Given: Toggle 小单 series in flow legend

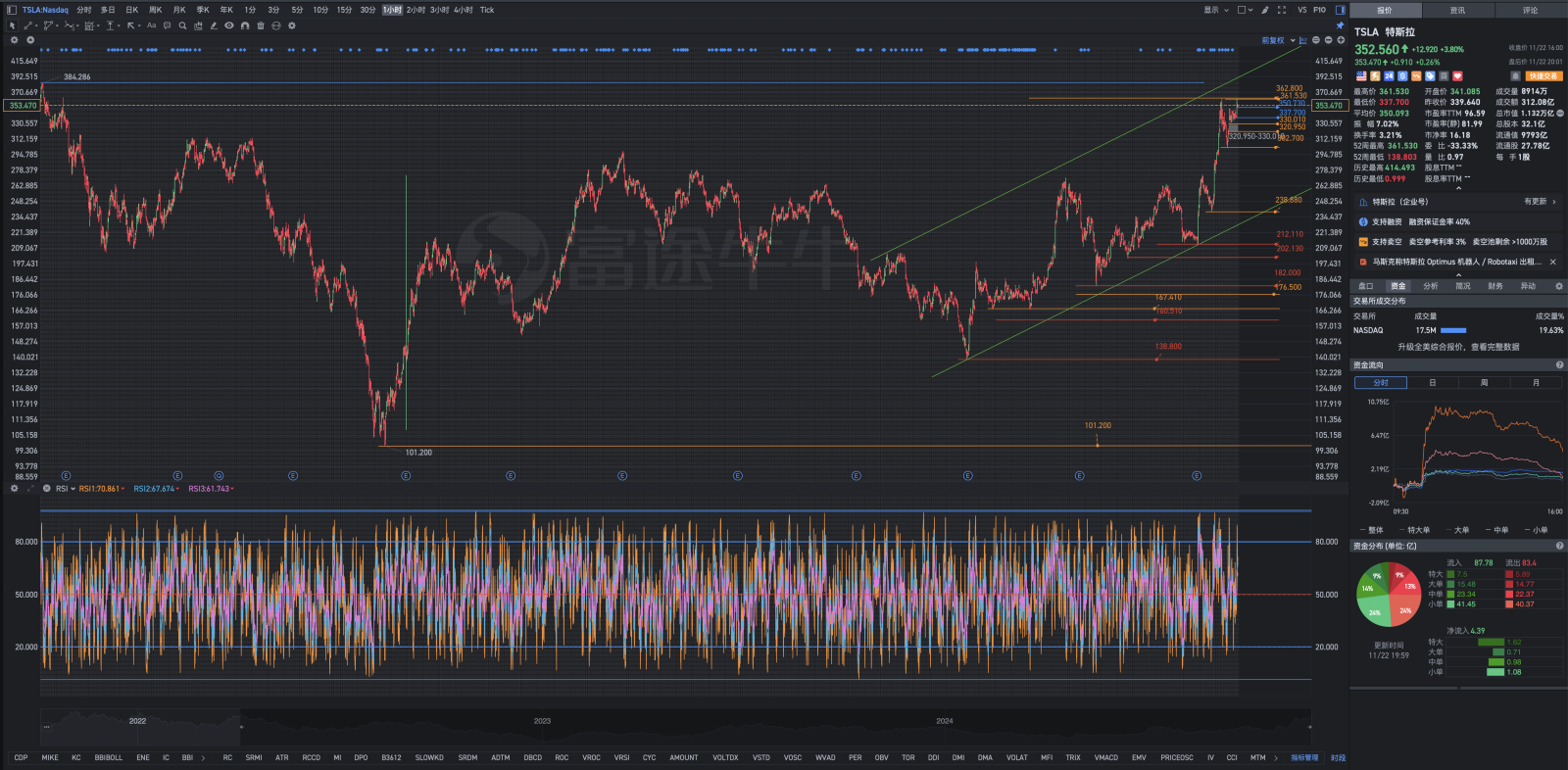Looking at the screenshot, I should click(1537, 530).
